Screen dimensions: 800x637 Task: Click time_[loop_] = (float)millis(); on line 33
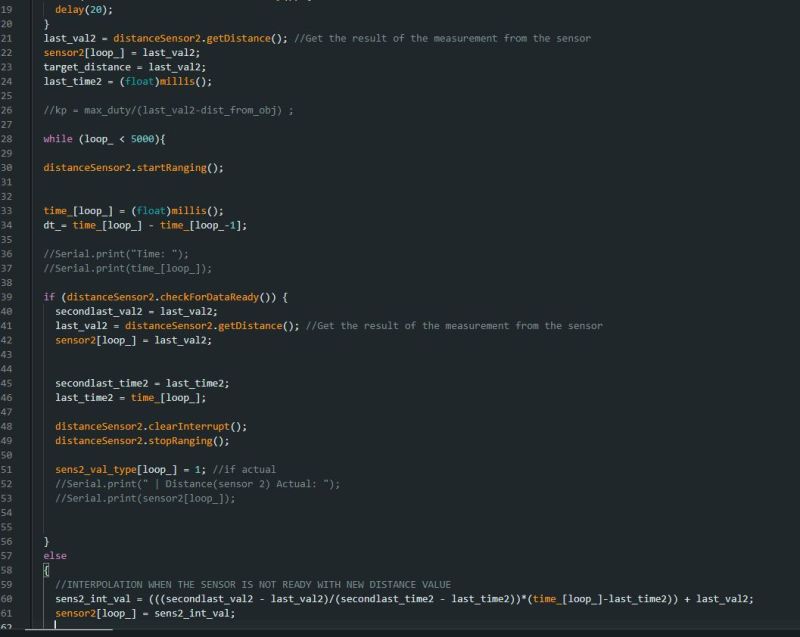133,211
